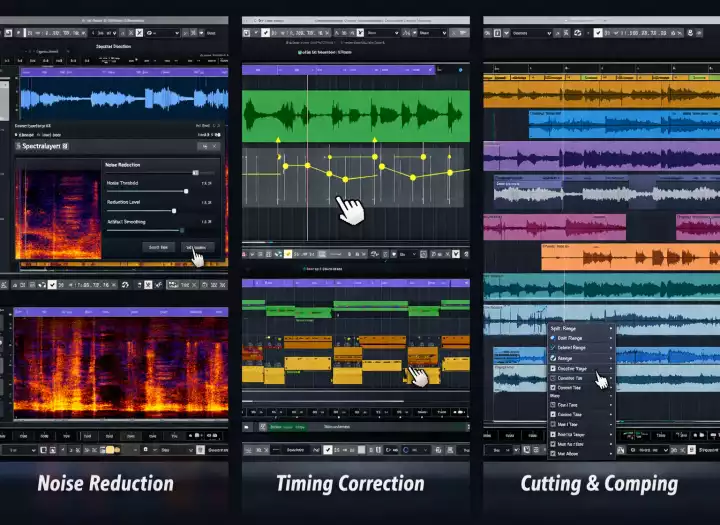Select the purple waveform track in Cutting & Comping

click(x=602, y=156)
